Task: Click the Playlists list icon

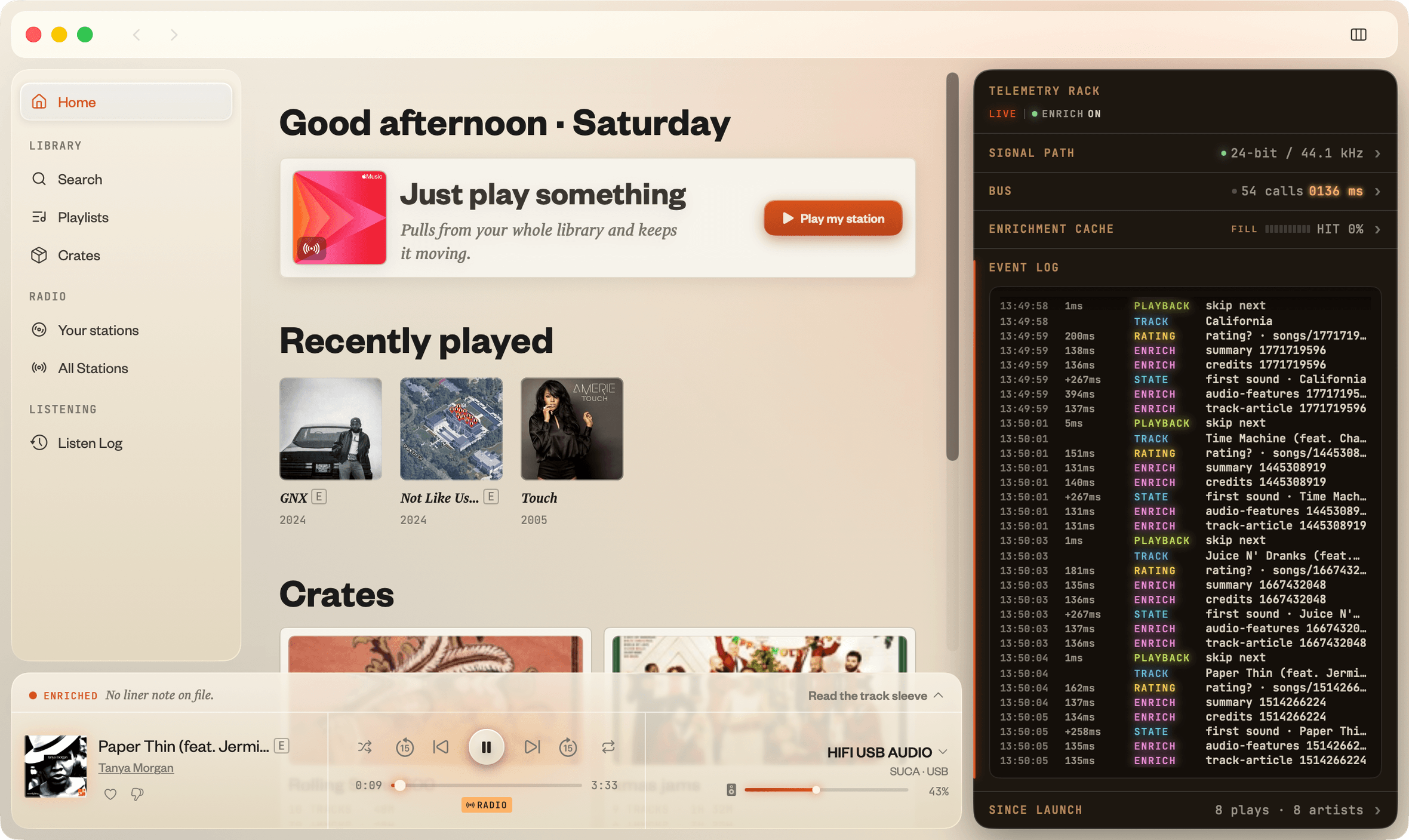Action: [39, 217]
